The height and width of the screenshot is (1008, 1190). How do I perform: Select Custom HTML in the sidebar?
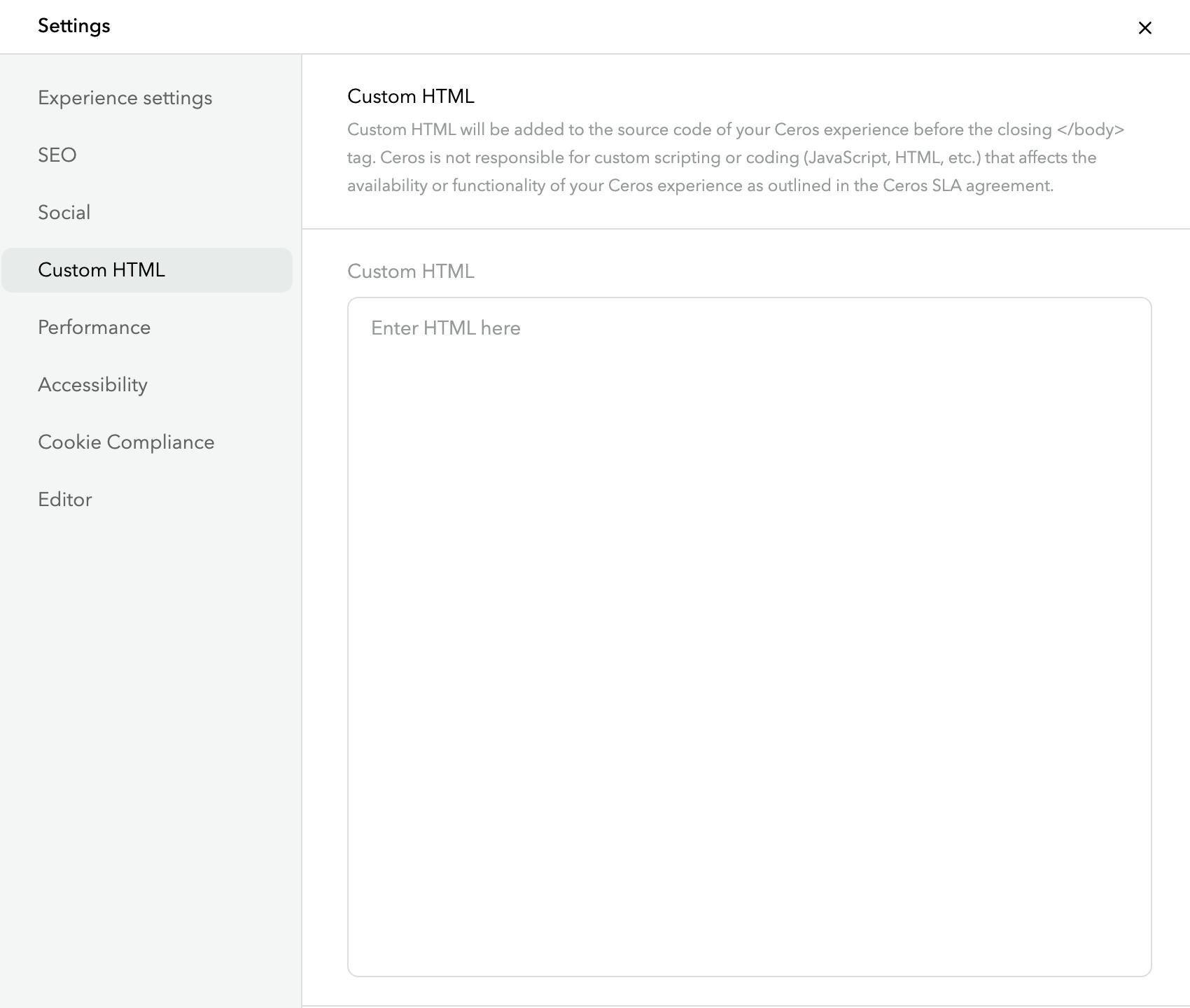click(101, 270)
